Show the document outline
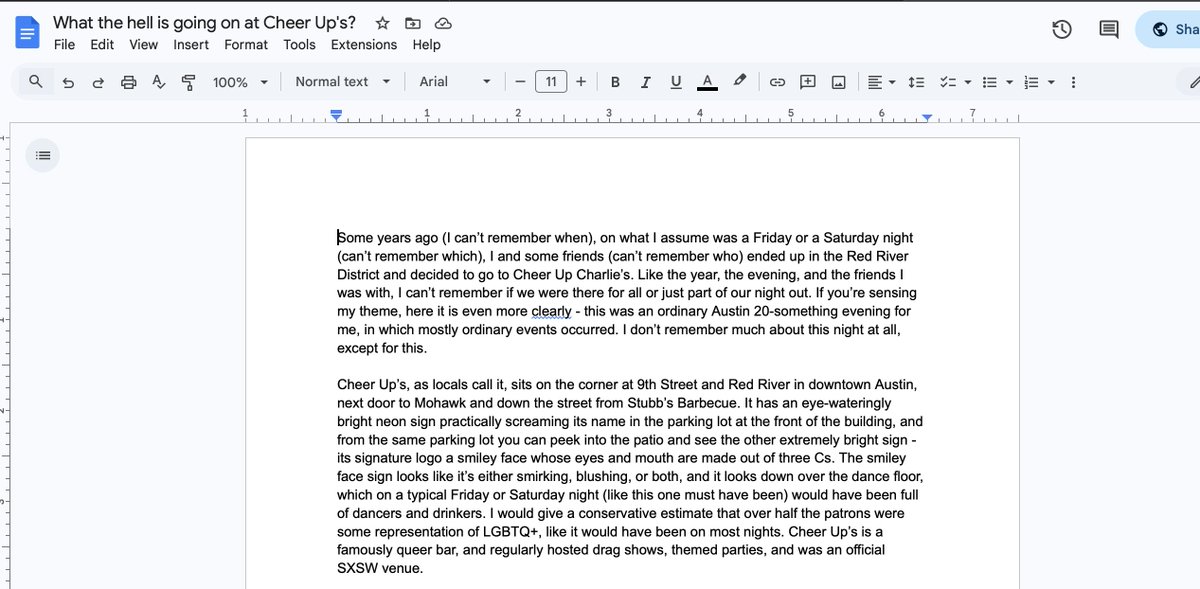The image size is (1200, 589). tap(42, 155)
